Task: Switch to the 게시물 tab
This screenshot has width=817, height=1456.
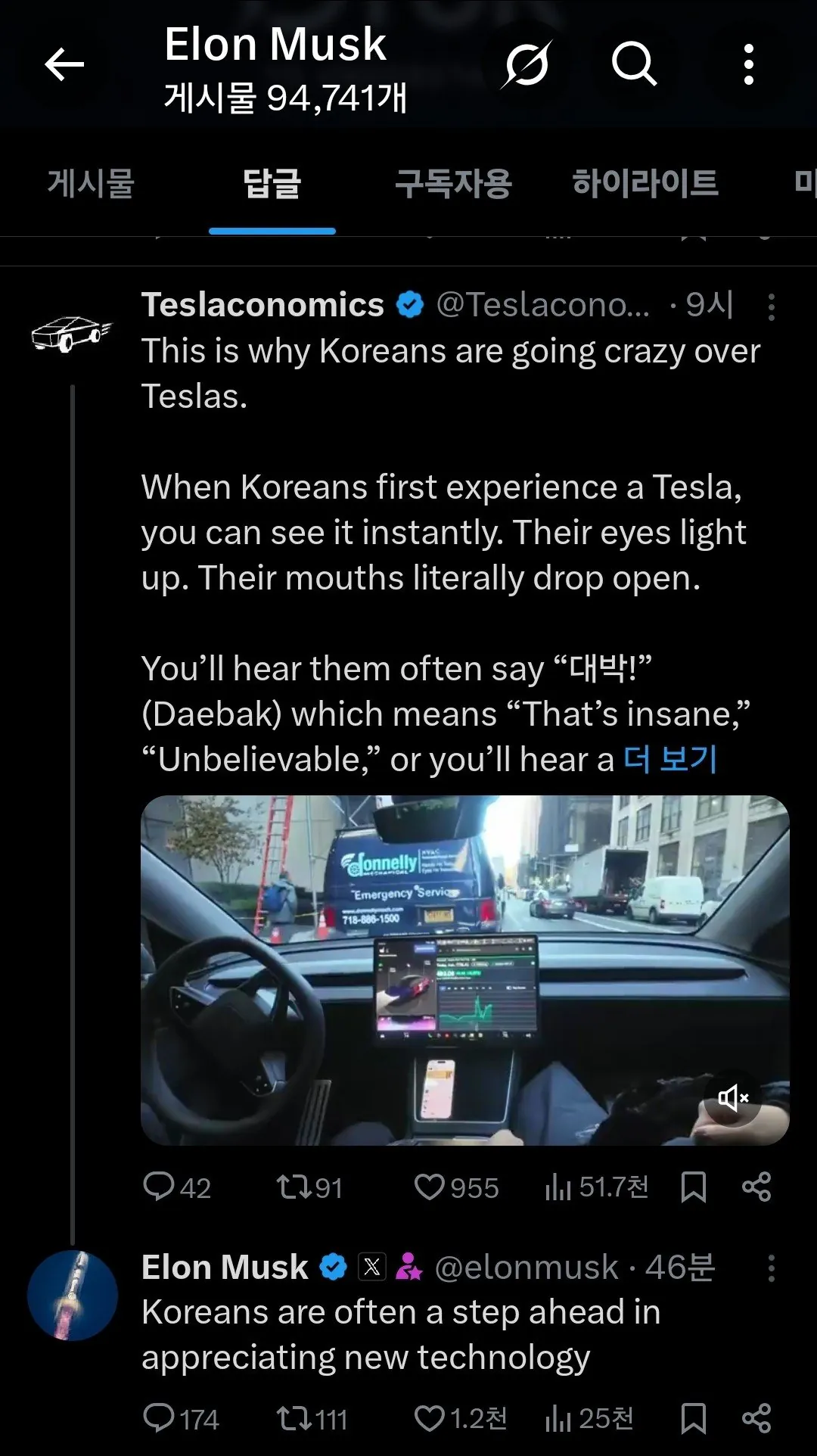Action: click(91, 184)
